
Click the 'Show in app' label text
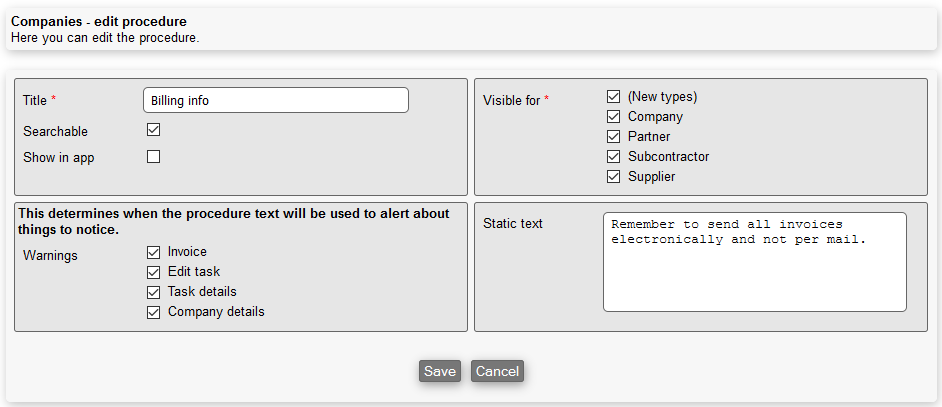tap(58, 157)
